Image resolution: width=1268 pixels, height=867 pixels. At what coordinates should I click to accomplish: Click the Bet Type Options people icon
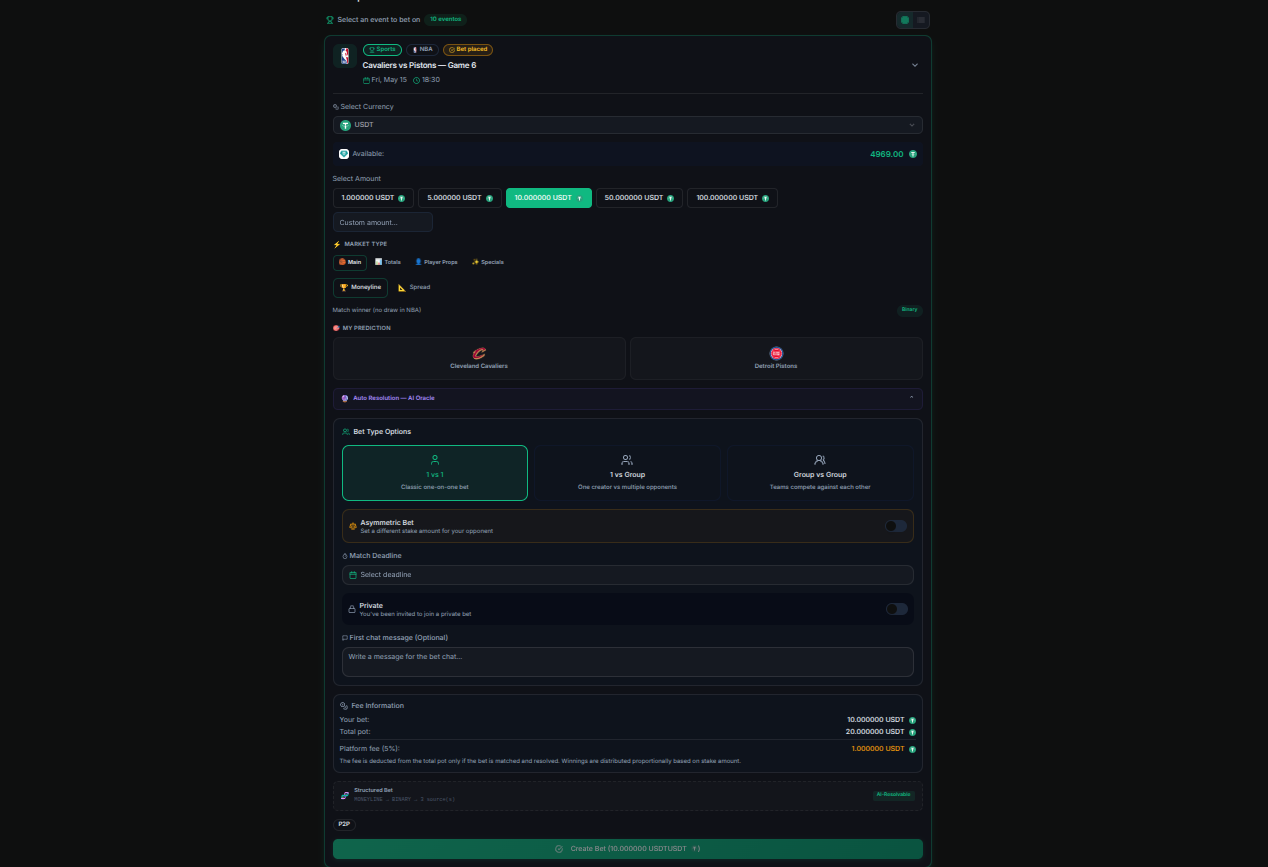click(346, 432)
